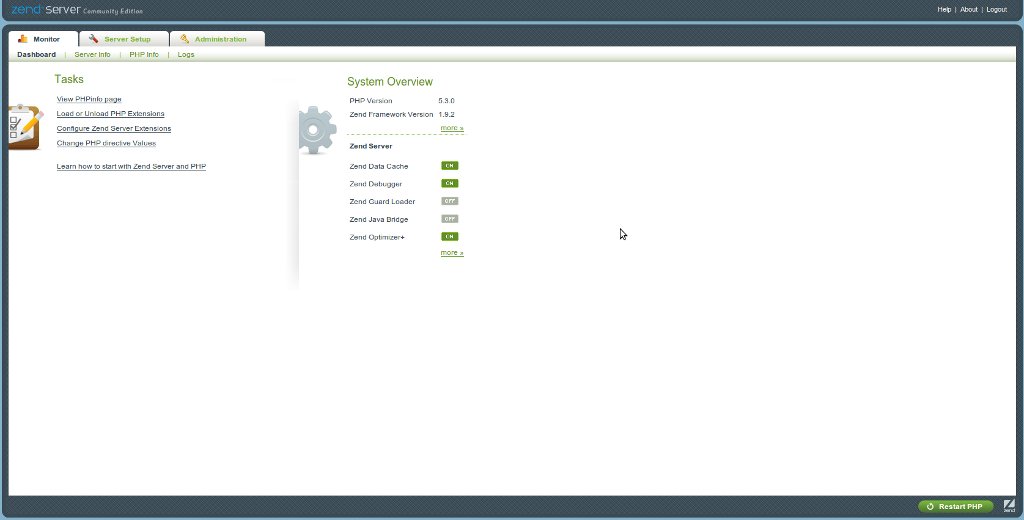
Task: Click the Tasks heading
Action: (x=69, y=79)
